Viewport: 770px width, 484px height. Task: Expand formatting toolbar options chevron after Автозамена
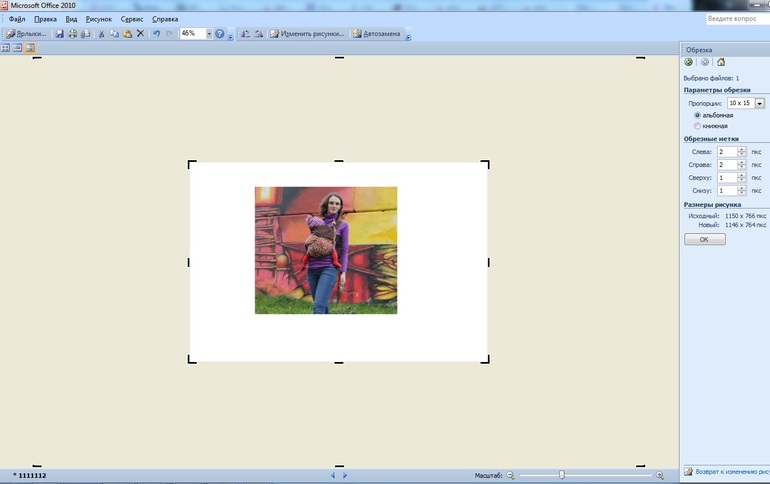coord(408,36)
